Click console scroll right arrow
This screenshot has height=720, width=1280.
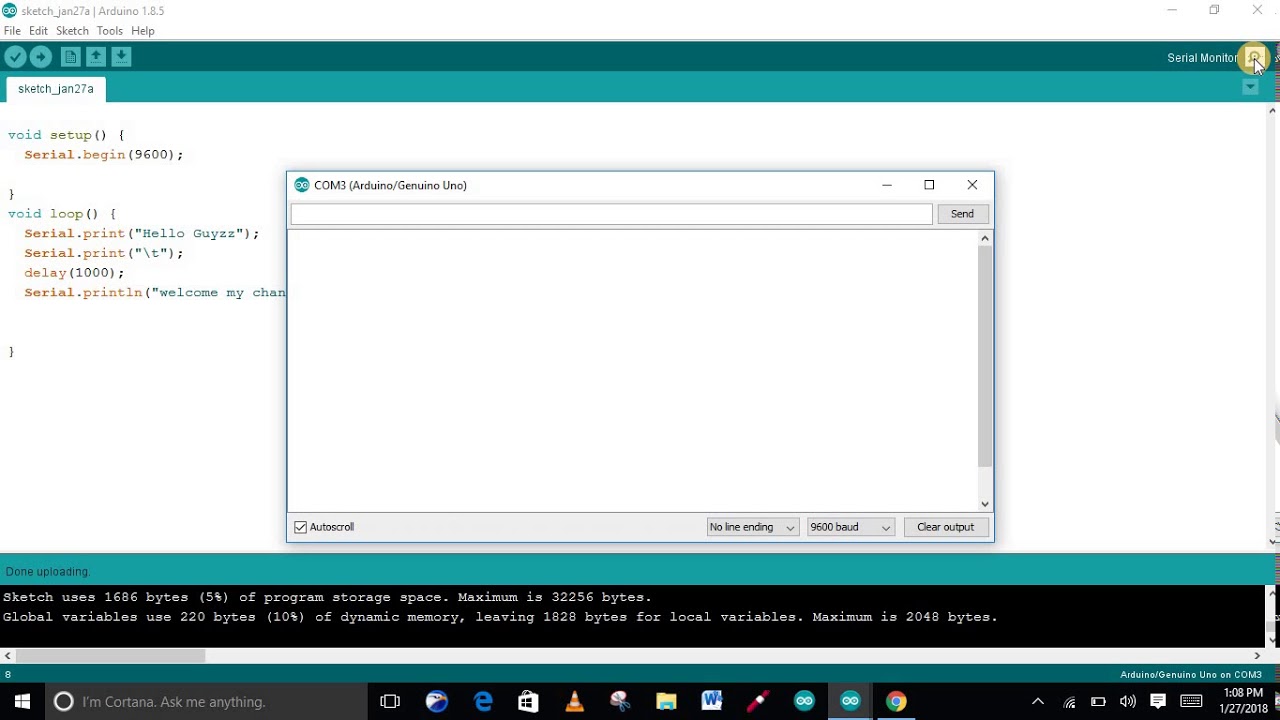[1257, 656]
